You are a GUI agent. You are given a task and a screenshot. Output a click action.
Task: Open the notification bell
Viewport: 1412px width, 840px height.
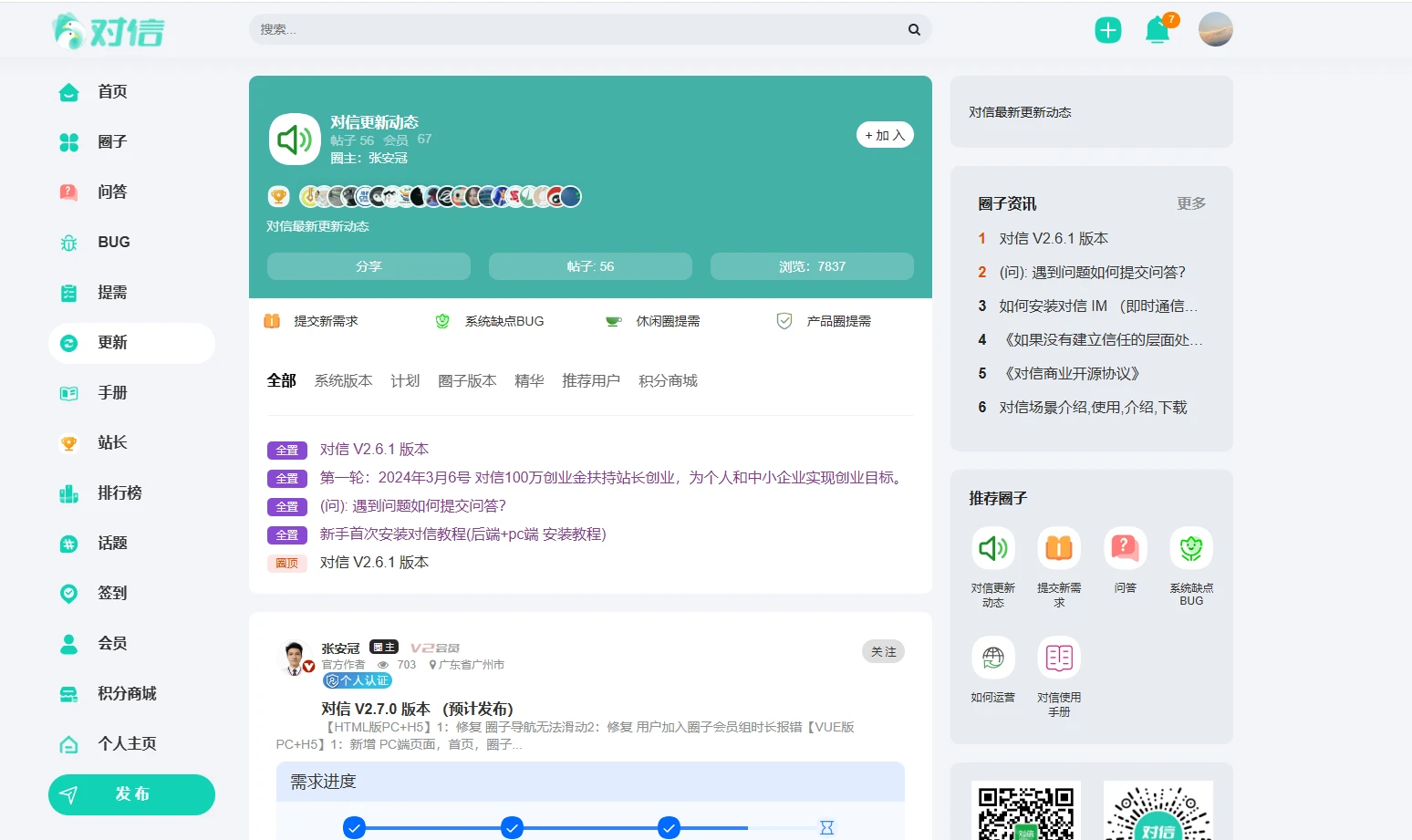(1157, 30)
